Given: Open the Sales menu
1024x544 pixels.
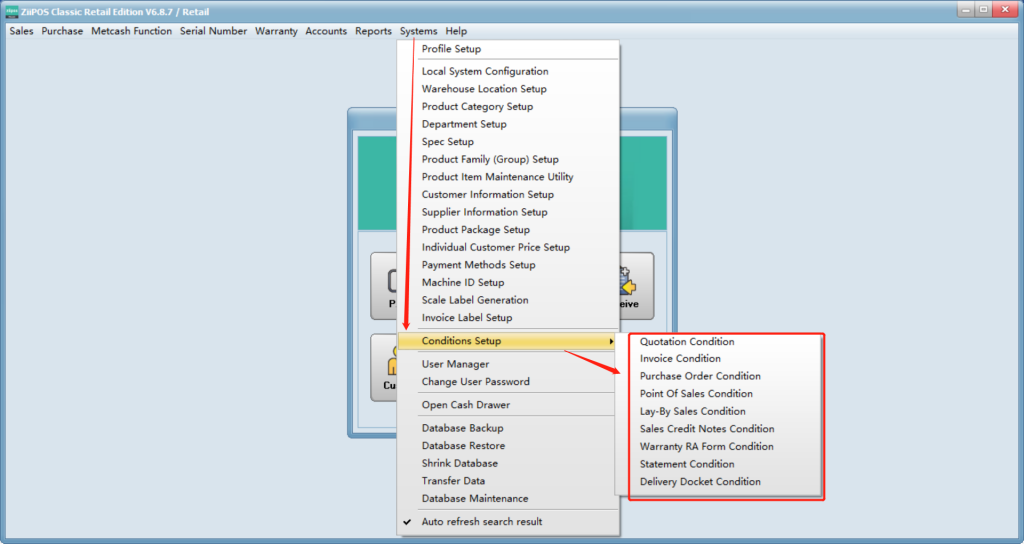Looking at the screenshot, I should (21, 31).
